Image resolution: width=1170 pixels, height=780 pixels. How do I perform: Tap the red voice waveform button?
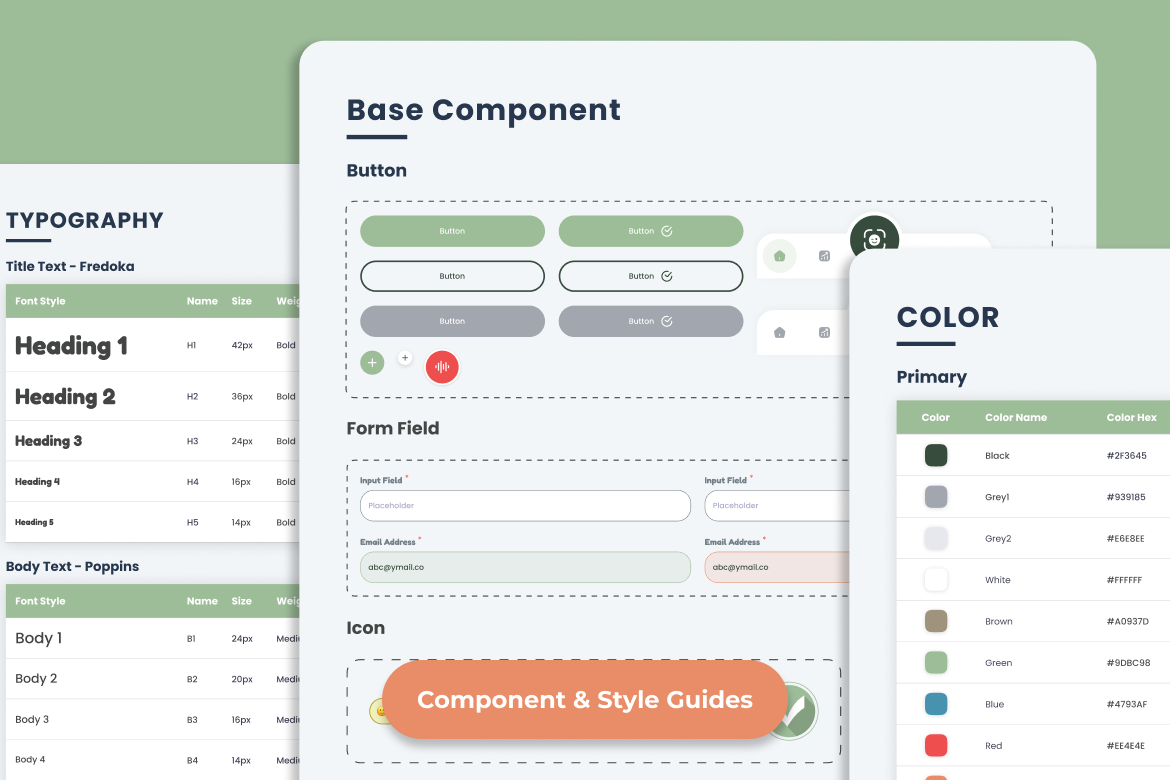(x=442, y=367)
